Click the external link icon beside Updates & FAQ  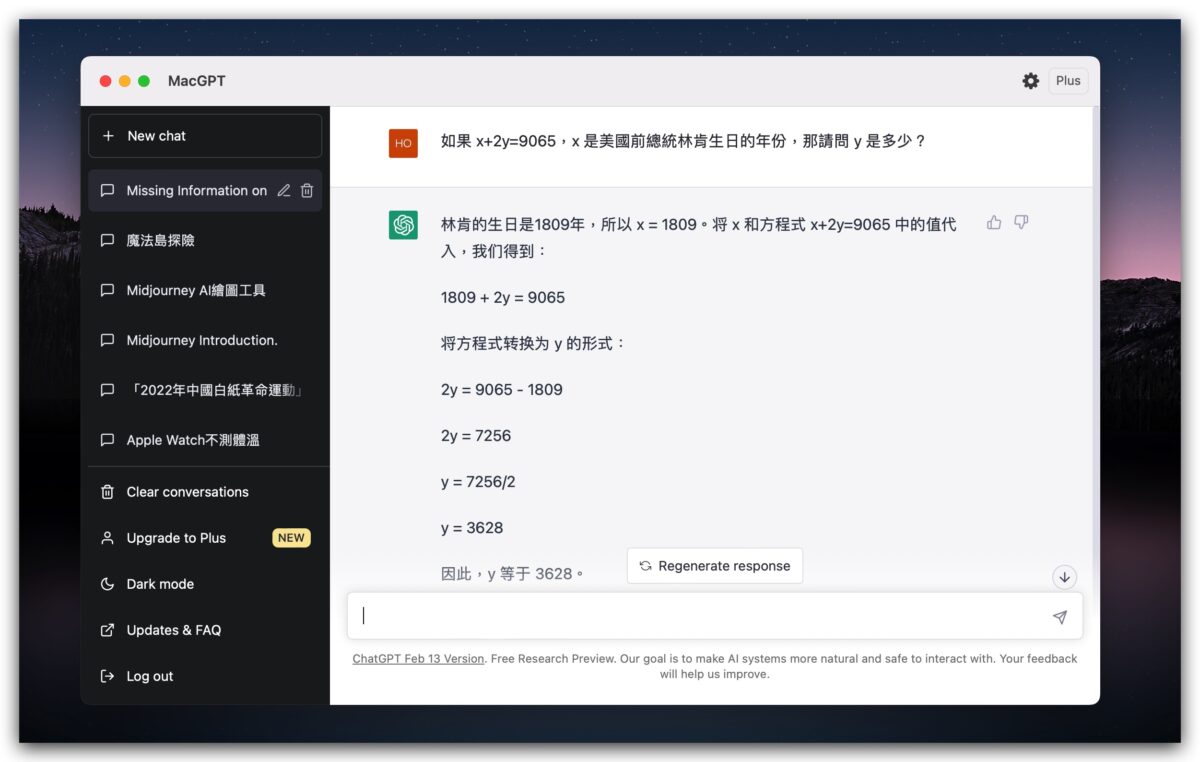(107, 630)
